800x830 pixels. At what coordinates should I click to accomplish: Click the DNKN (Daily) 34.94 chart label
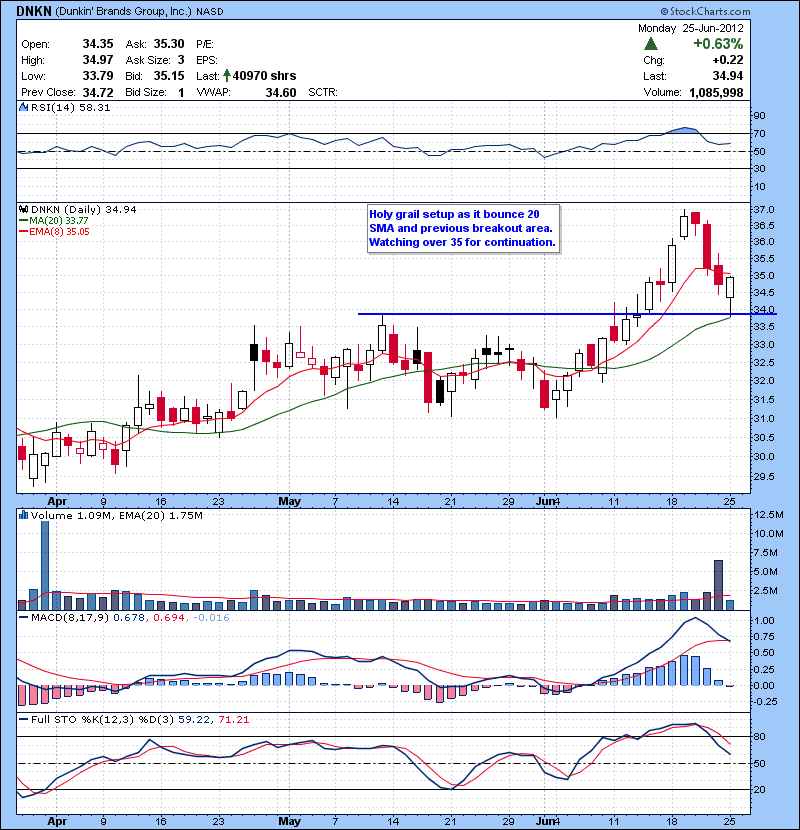[x=84, y=210]
